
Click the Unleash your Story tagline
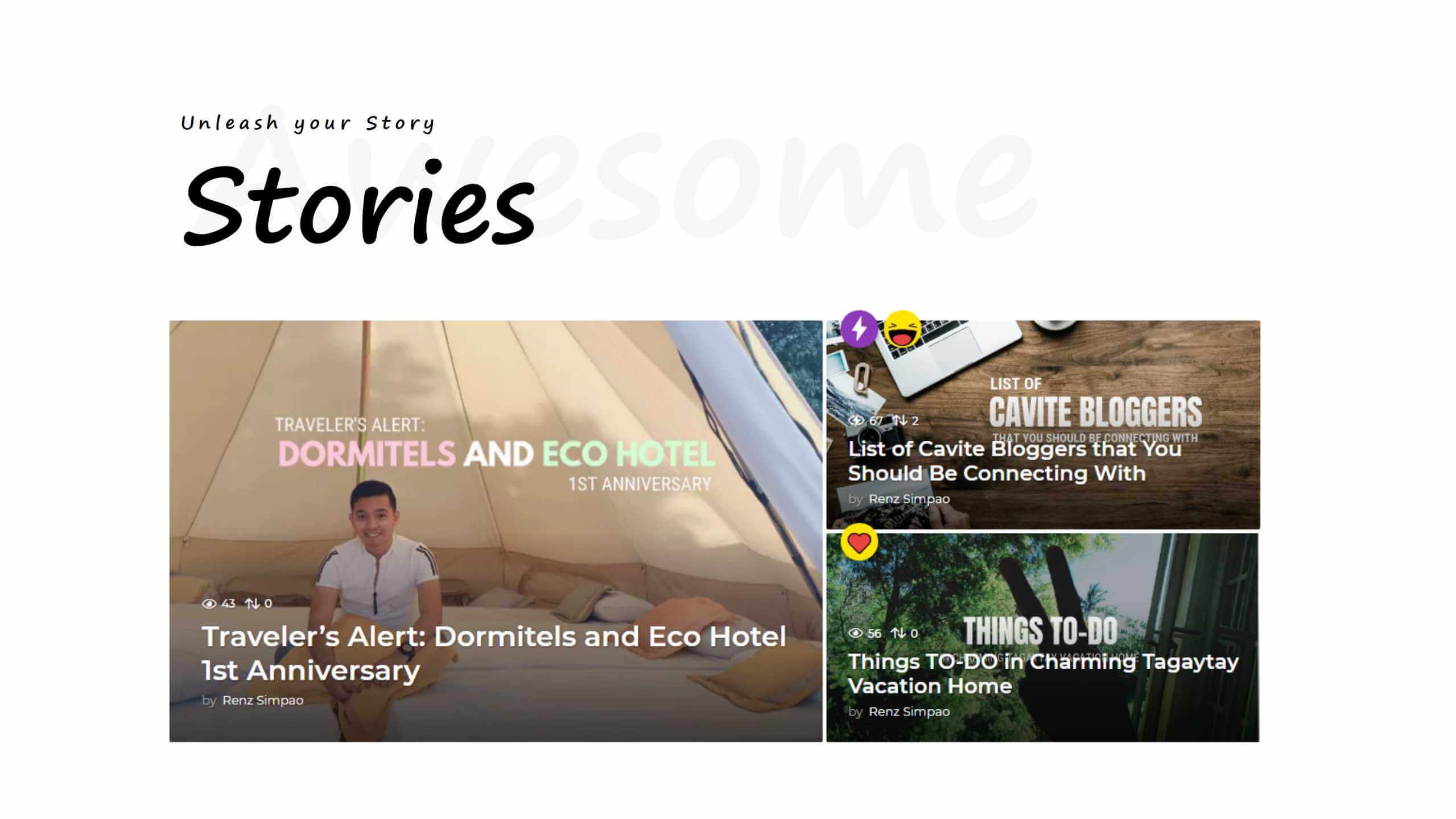point(308,123)
